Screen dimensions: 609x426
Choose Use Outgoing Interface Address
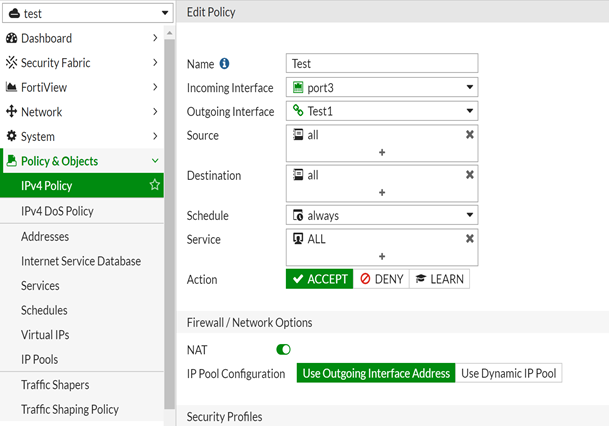point(376,373)
